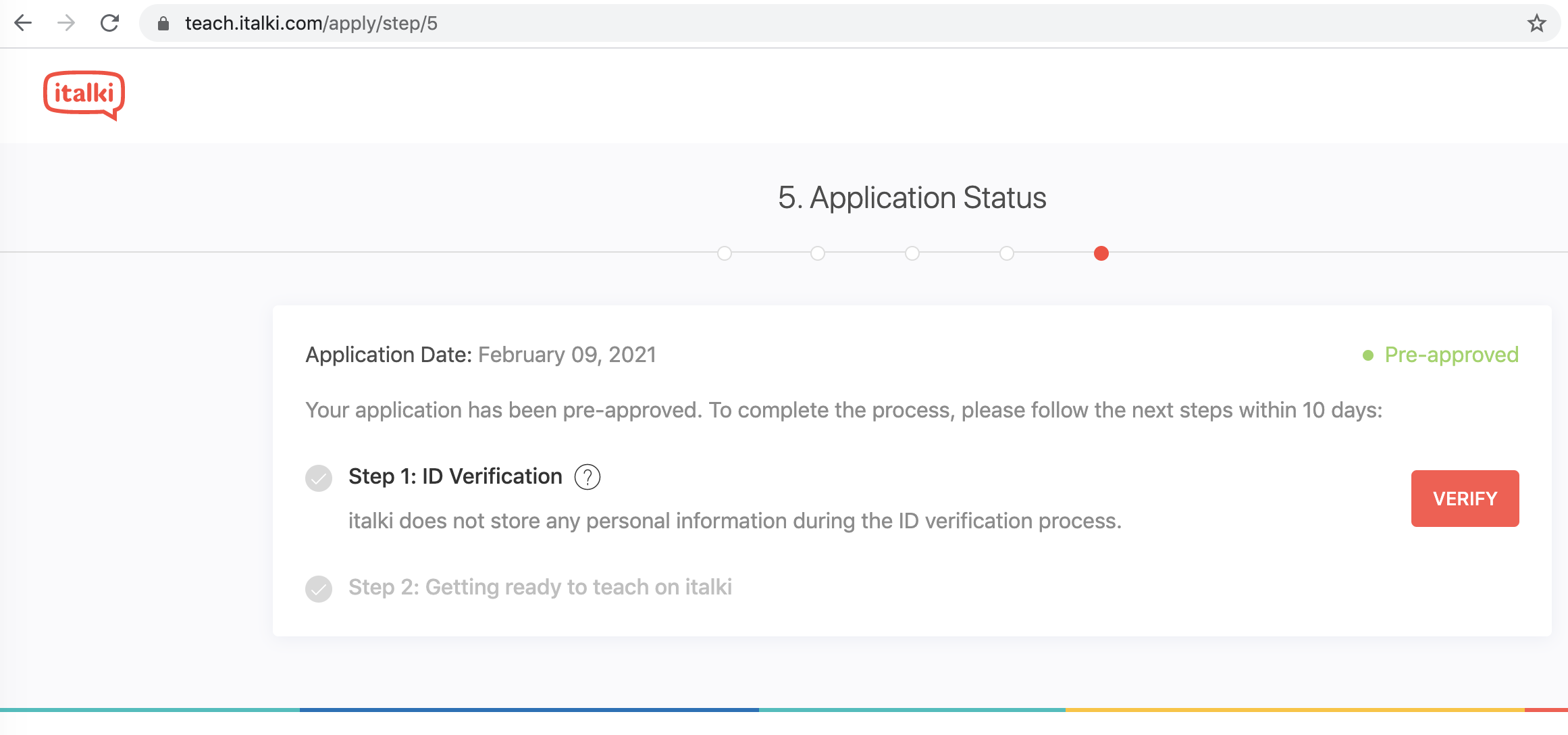Click the Step 2 check circle icon
This screenshot has height=735, width=1568.
tap(319, 588)
